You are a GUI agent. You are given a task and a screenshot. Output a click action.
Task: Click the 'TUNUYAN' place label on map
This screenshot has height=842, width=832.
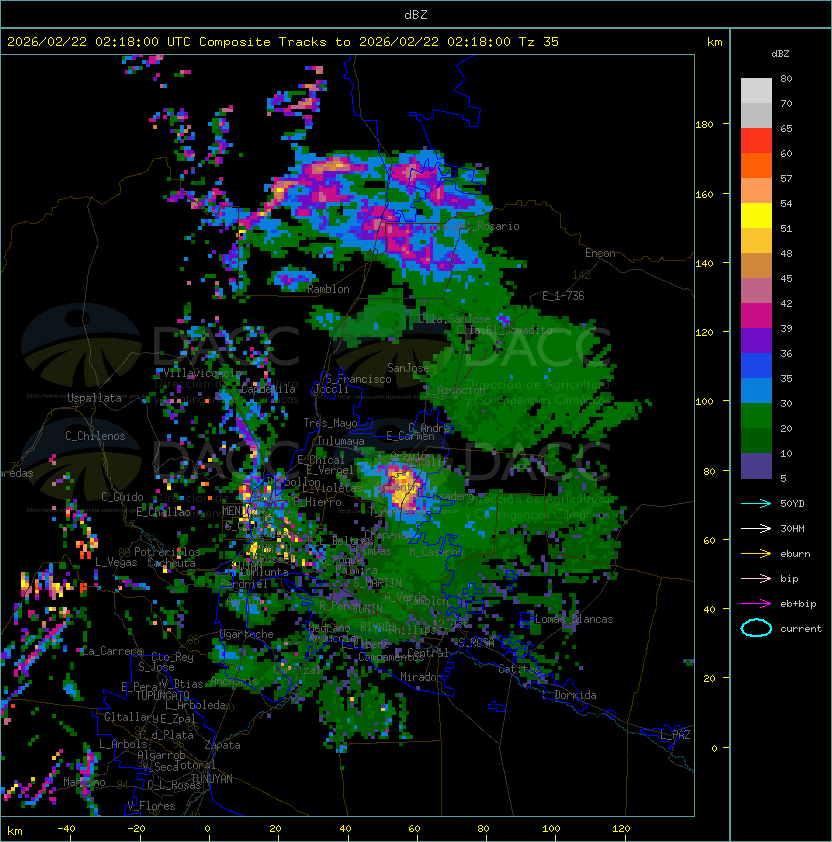pyautogui.click(x=212, y=779)
